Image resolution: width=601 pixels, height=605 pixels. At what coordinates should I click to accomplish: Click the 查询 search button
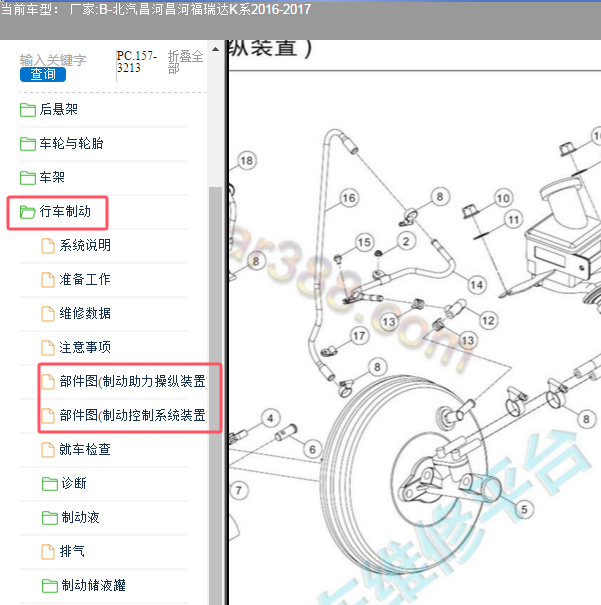coord(43,74)
